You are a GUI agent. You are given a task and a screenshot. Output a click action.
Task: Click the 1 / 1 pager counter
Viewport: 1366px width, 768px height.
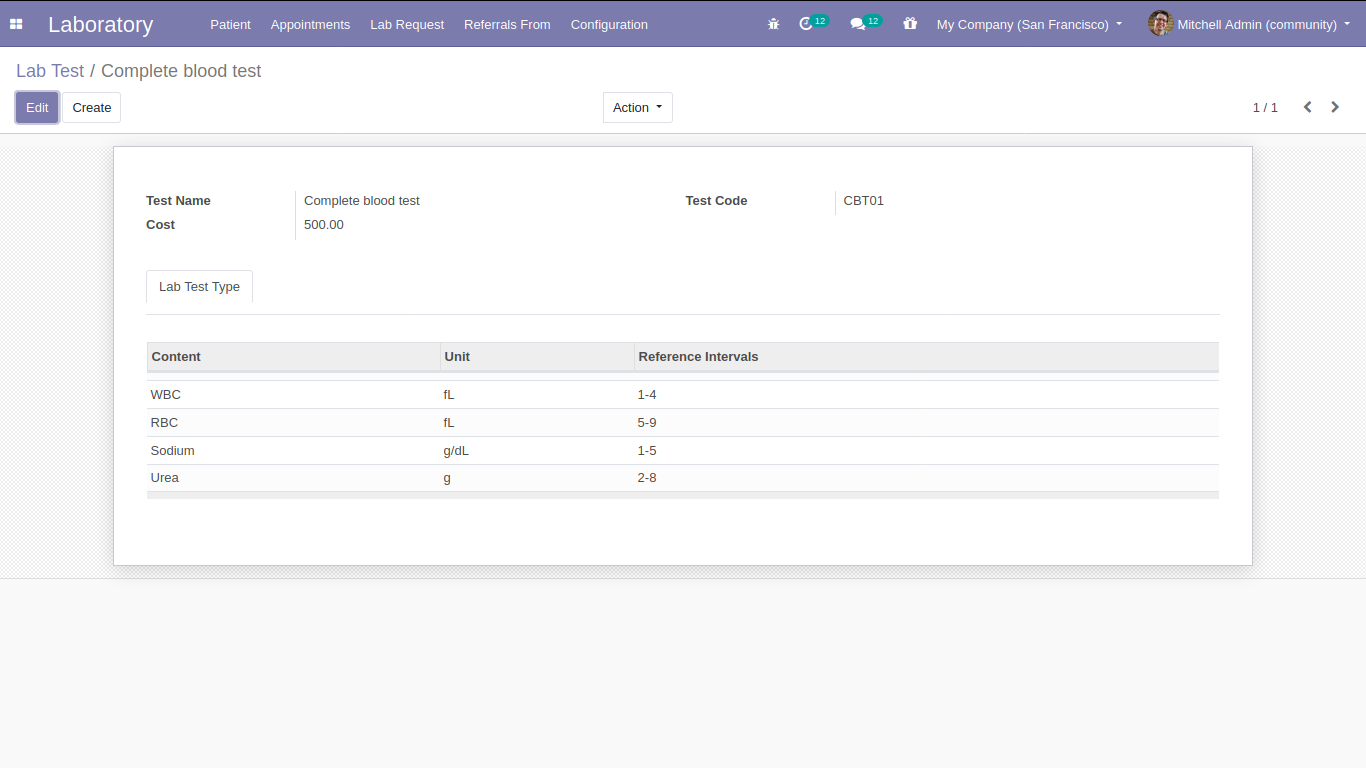tap(1265, 107)
